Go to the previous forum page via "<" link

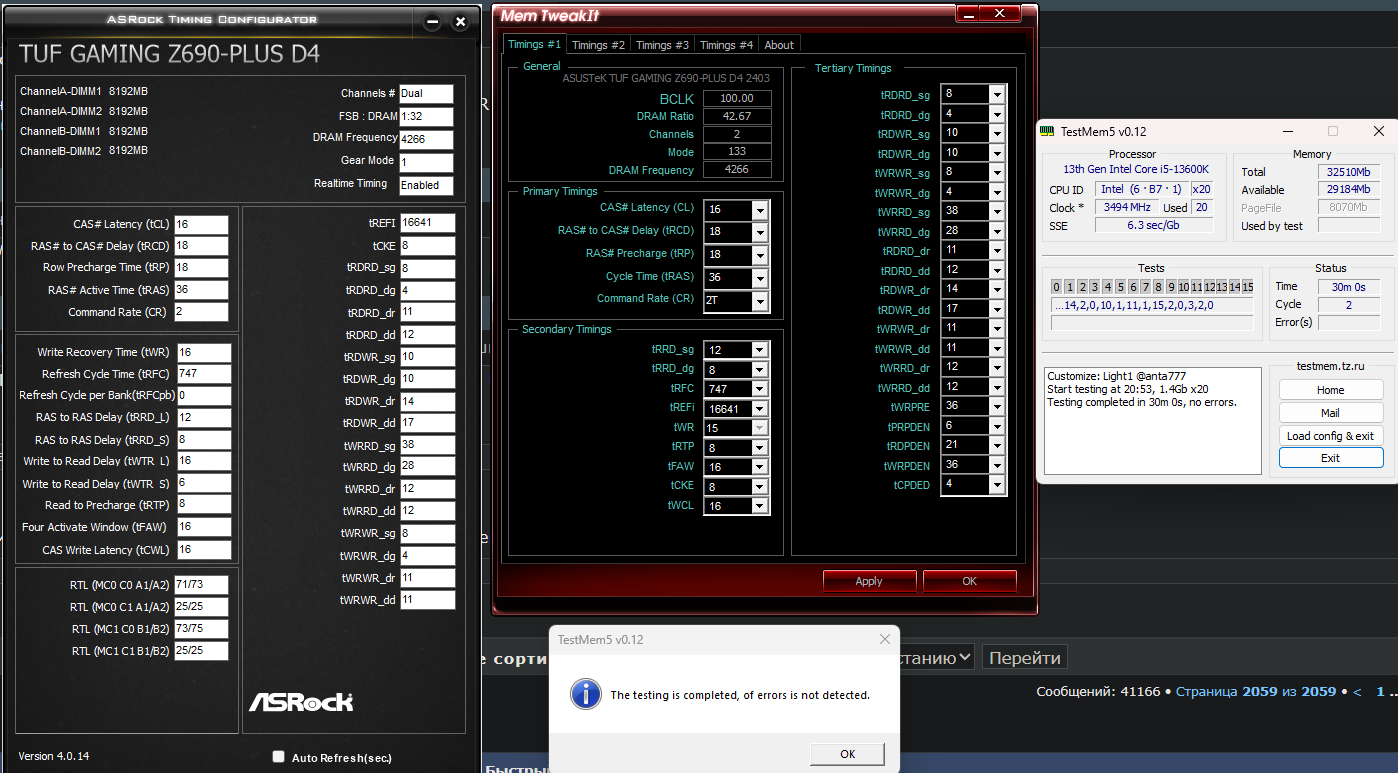pos(1357,691)
